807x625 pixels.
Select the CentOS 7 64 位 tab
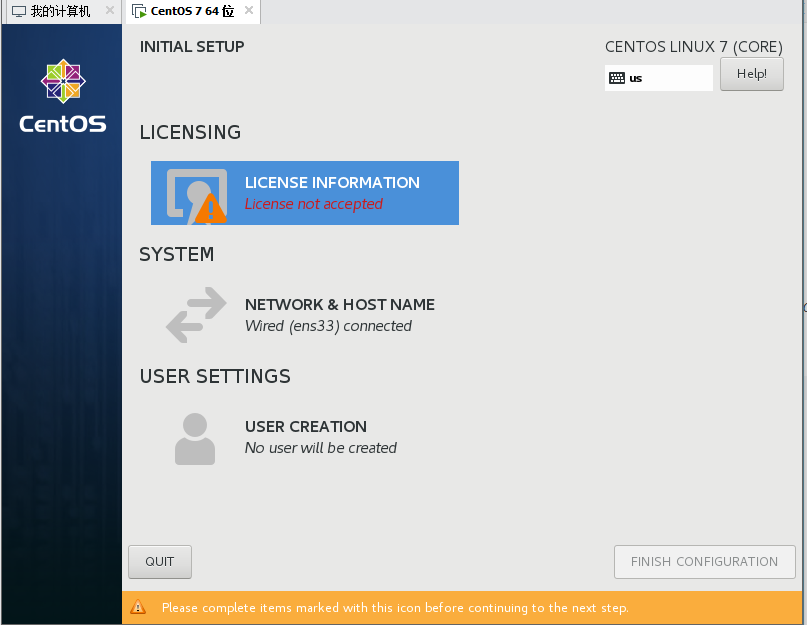(192, 11)
